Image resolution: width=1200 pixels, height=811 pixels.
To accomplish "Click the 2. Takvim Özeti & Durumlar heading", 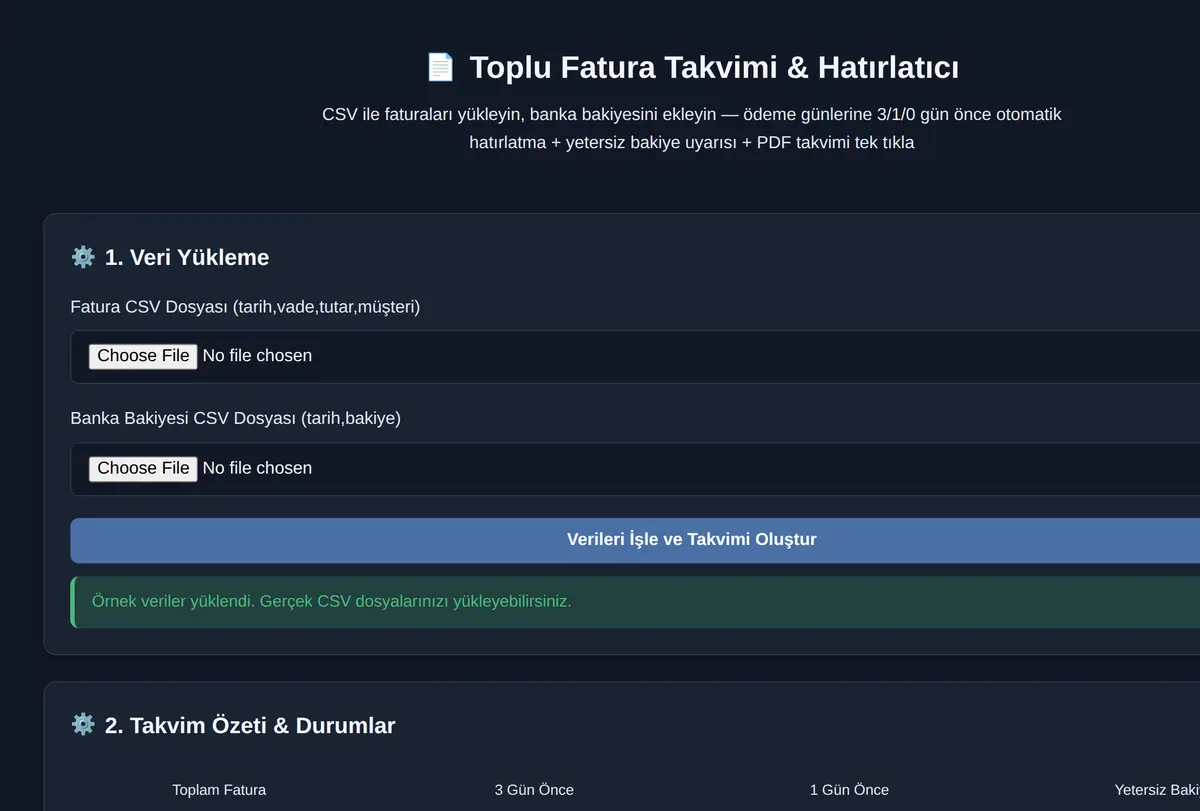I will click(x=250, y=725).
